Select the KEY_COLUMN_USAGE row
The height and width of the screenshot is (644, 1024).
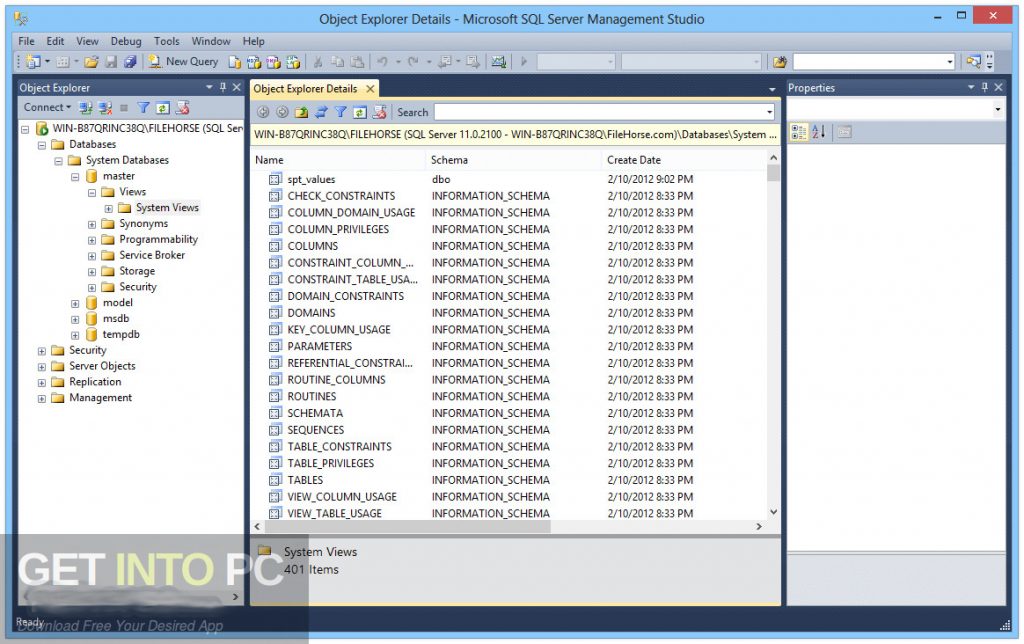(x=511, y=330)
